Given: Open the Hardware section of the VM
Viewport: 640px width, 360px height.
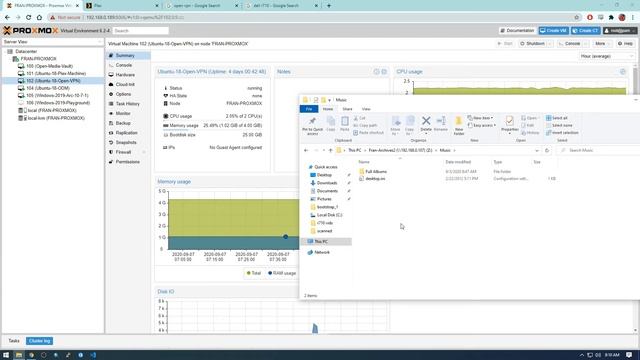Looking at the screenshot, I should pos(125,75).
